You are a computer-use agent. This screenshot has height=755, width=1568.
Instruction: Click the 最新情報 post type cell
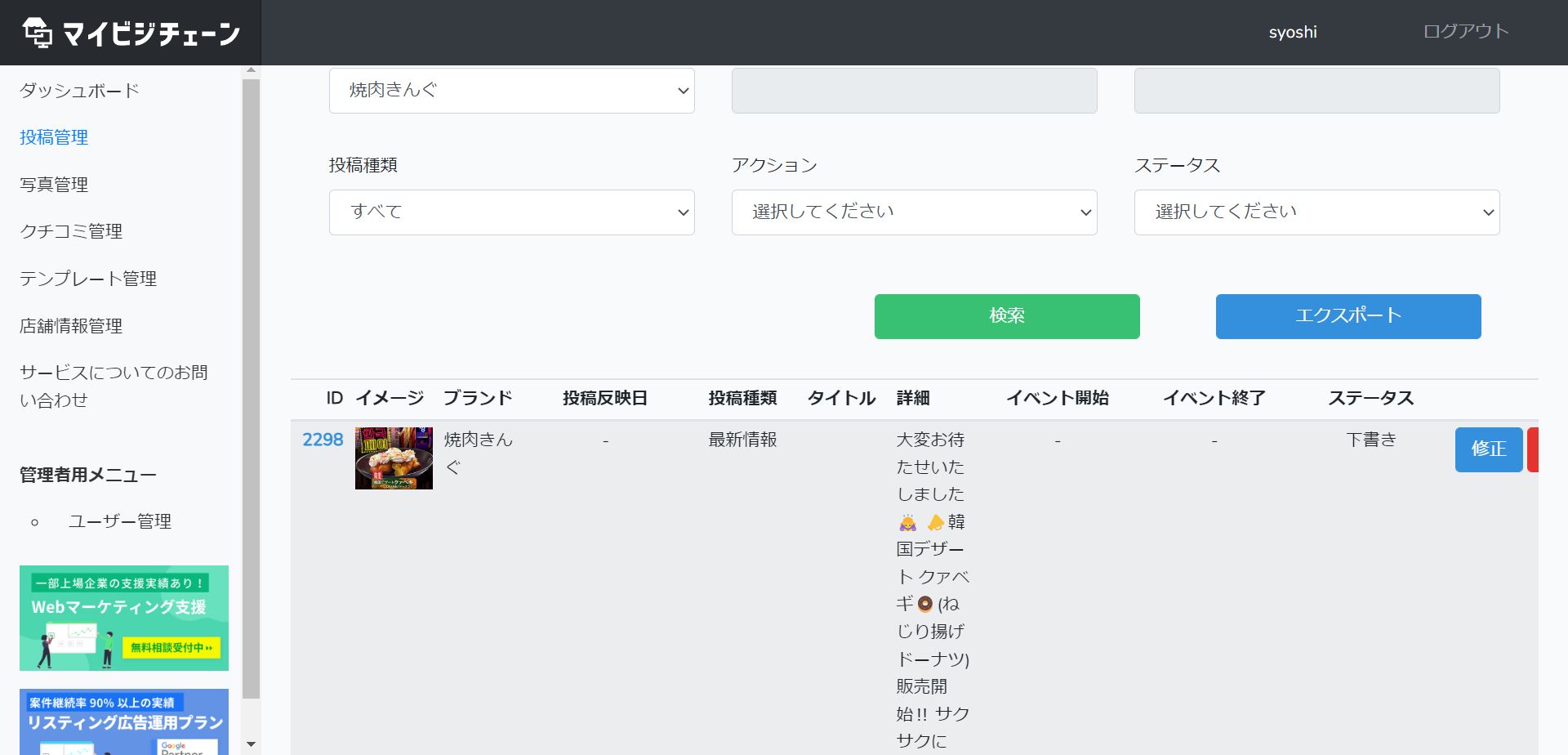coord(742,440)
